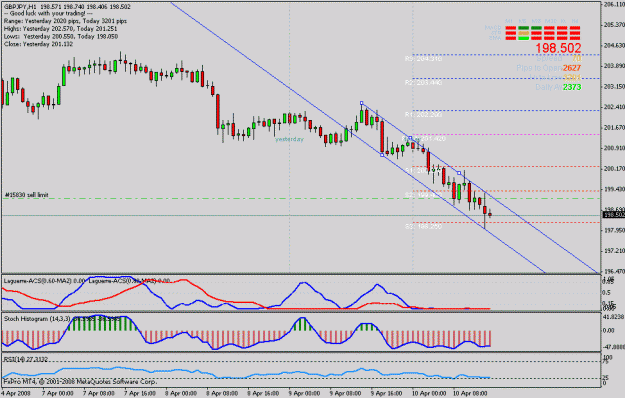Screen dimensions: 625x398
Task: Click the Pips to Open value 2627
Action: pos(572,68)
